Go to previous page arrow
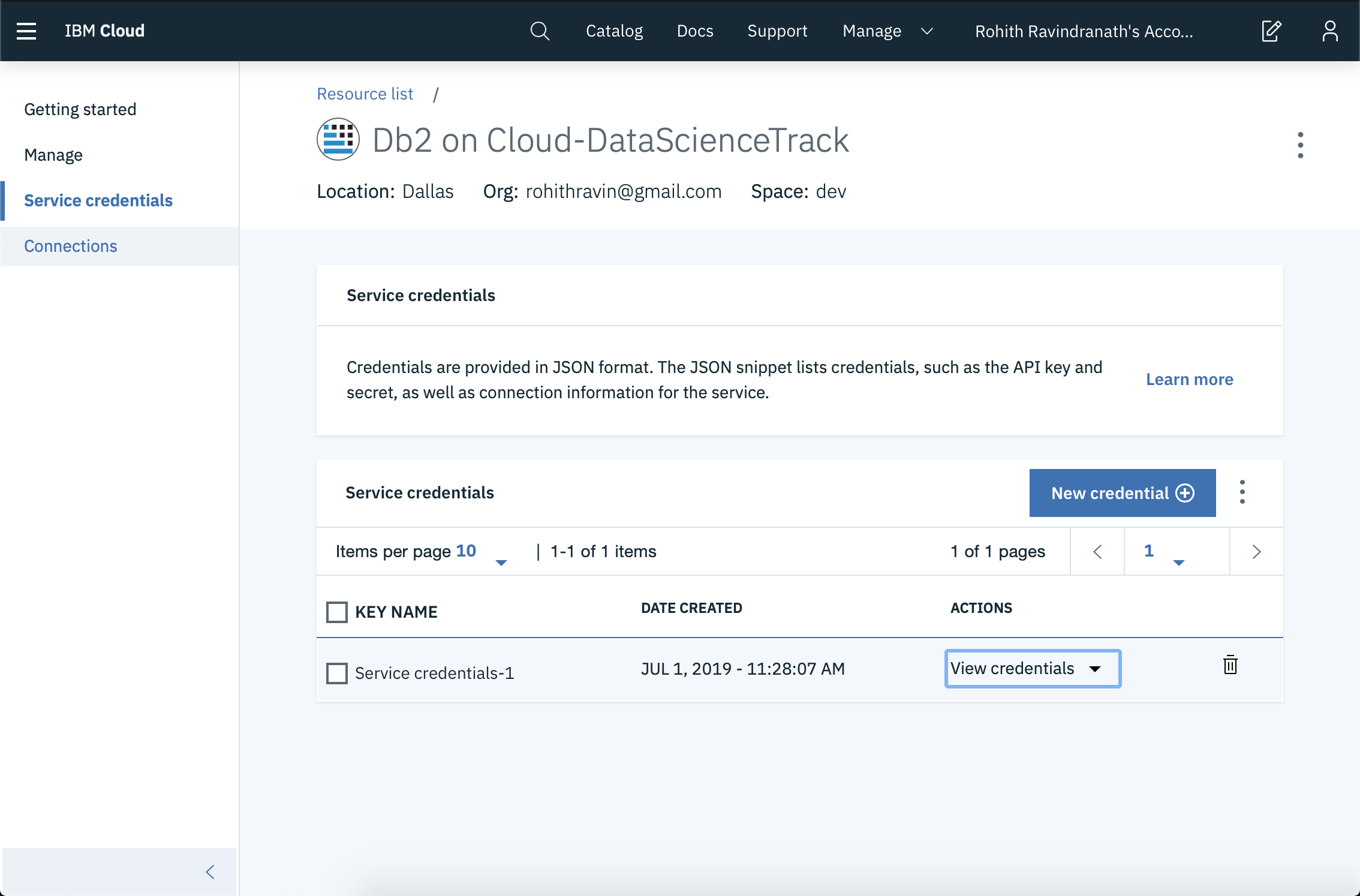This screenshot has width=1360, height=896. pyautogui.click(x=1097, y=552)
